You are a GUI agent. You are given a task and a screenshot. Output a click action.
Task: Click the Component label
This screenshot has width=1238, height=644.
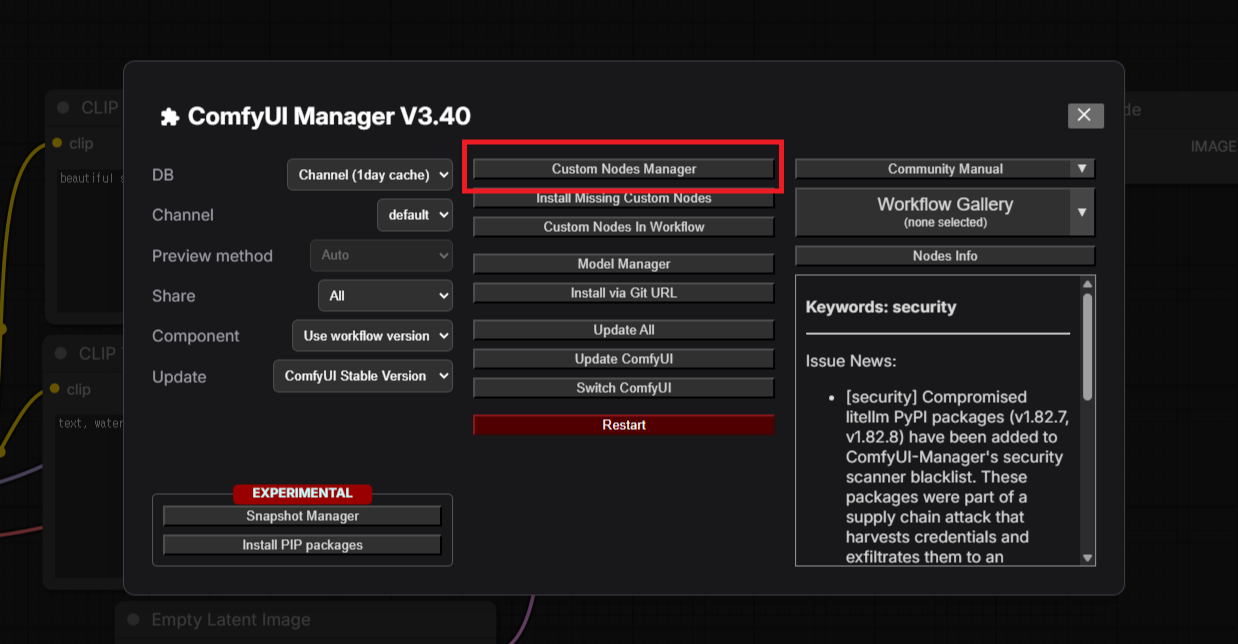[x=196, y=336]
